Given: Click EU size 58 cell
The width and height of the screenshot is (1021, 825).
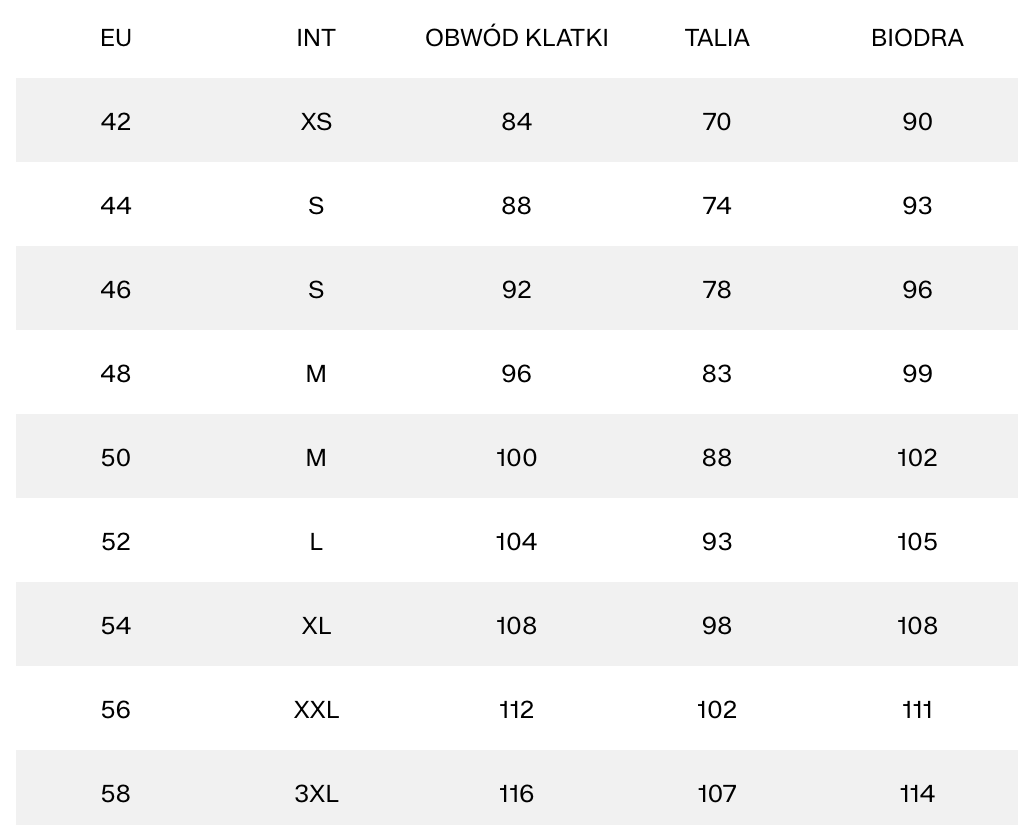Looking at the screenshot, I should pos(116,793).
